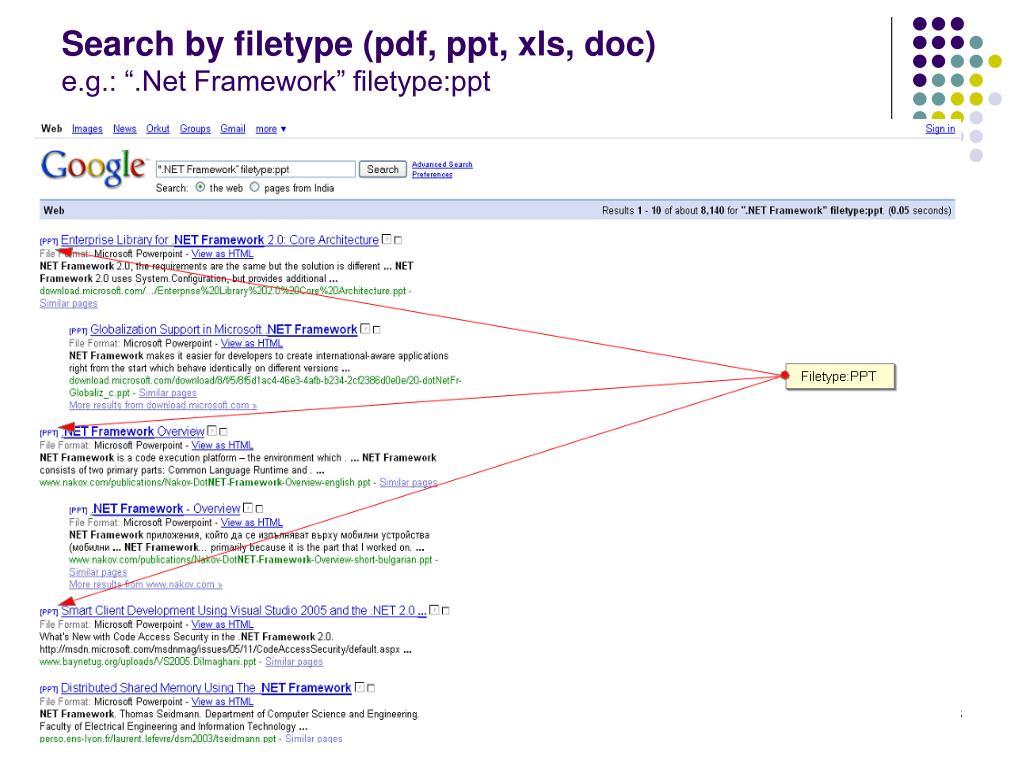1024x768 pixels.
Task: Select the Web tab in the top navigation
Action: tap(52, 129)
